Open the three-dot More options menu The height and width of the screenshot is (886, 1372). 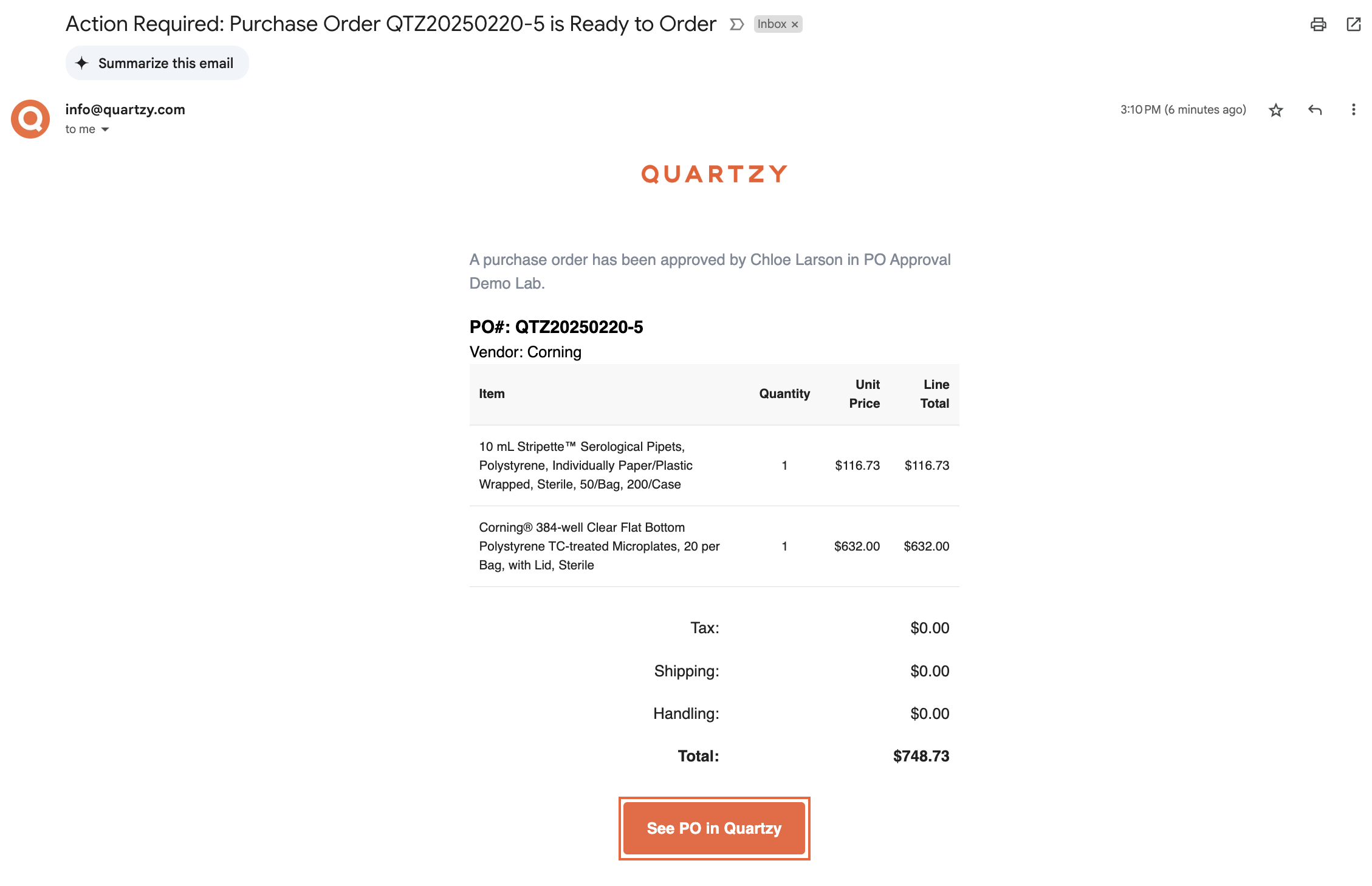tap(1353, 109)
